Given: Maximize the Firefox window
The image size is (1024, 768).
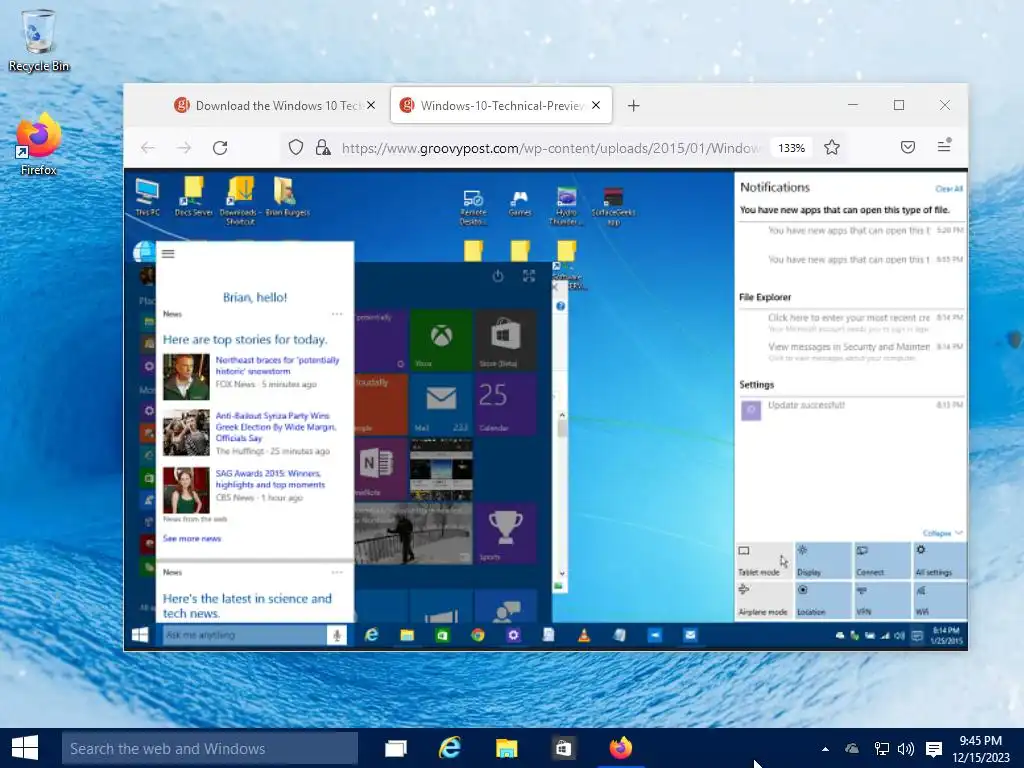Looking at the screenshot, I should click(x=899, y=104).
